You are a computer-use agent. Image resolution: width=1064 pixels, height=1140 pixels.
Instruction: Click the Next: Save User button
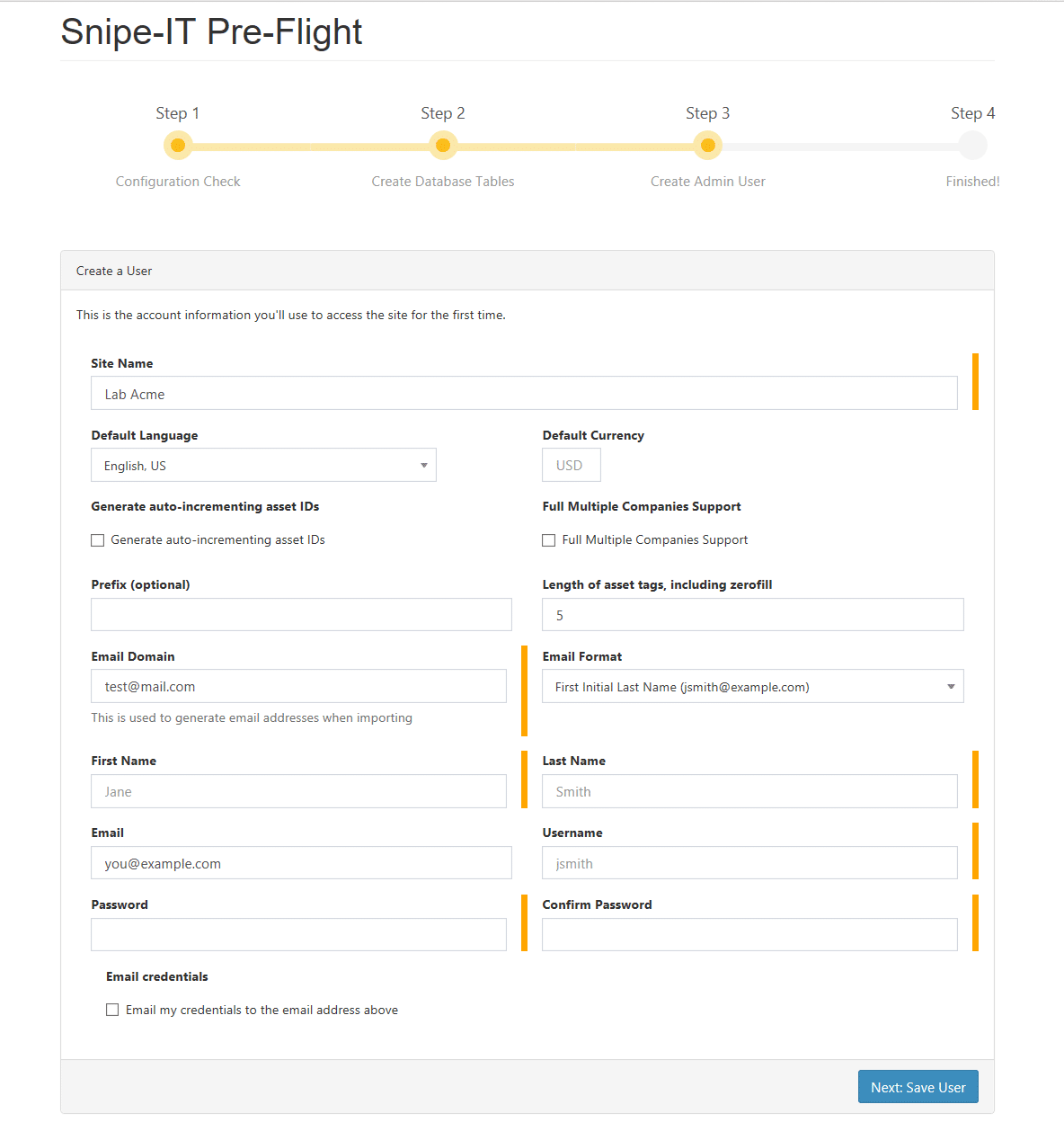[x=918, y=1086]
